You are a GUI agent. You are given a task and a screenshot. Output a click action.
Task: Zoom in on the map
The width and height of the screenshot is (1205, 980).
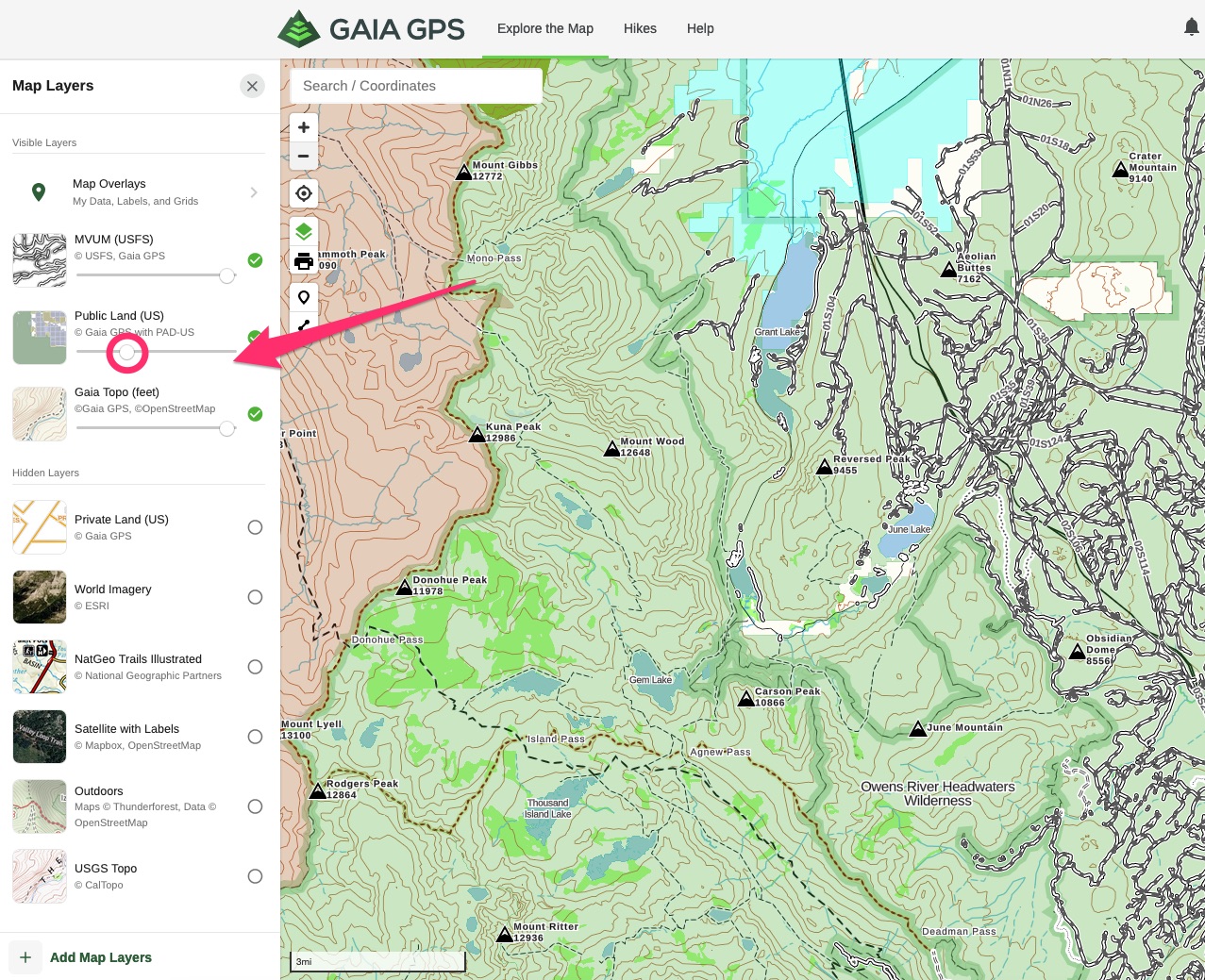(x=304, y=127)
